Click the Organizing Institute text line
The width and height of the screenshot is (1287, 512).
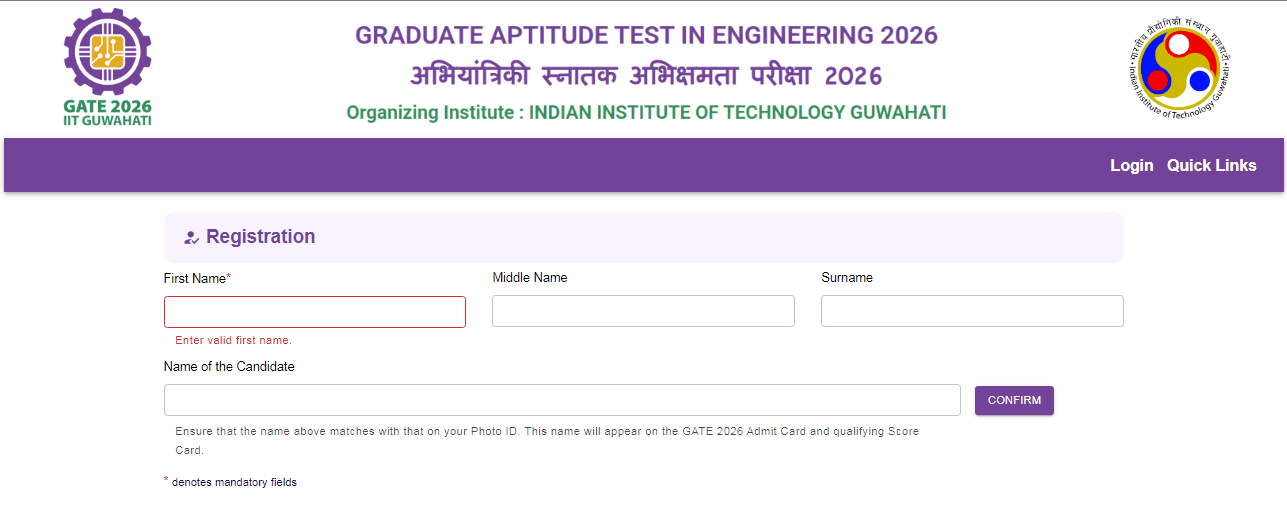tap(646, 112)
